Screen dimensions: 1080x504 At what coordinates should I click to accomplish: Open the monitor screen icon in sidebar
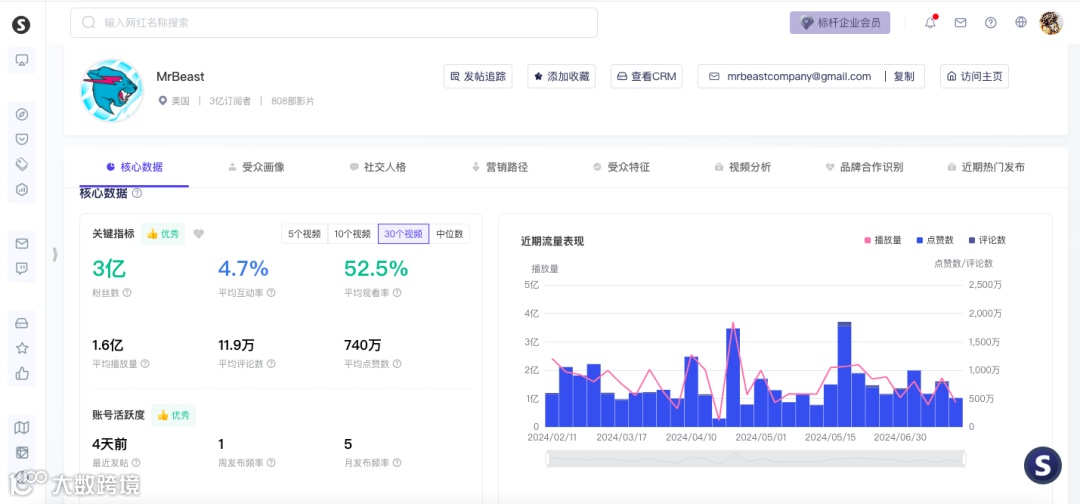point(21,60)
